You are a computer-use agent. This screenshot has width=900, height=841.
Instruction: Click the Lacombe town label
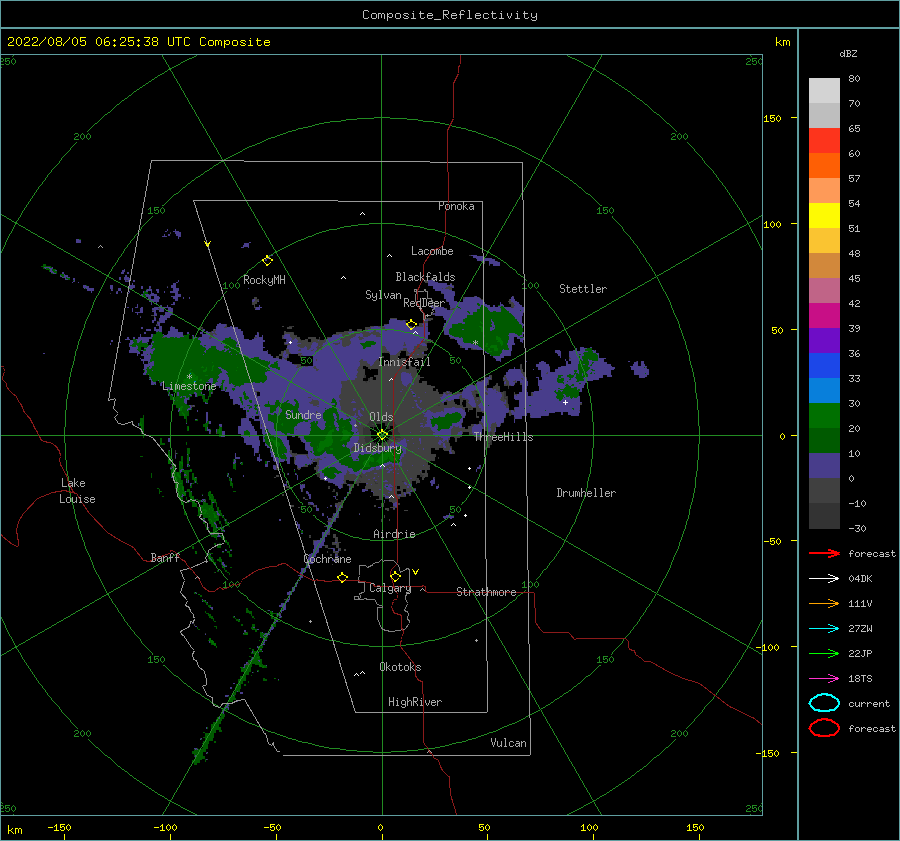[432, 251]
